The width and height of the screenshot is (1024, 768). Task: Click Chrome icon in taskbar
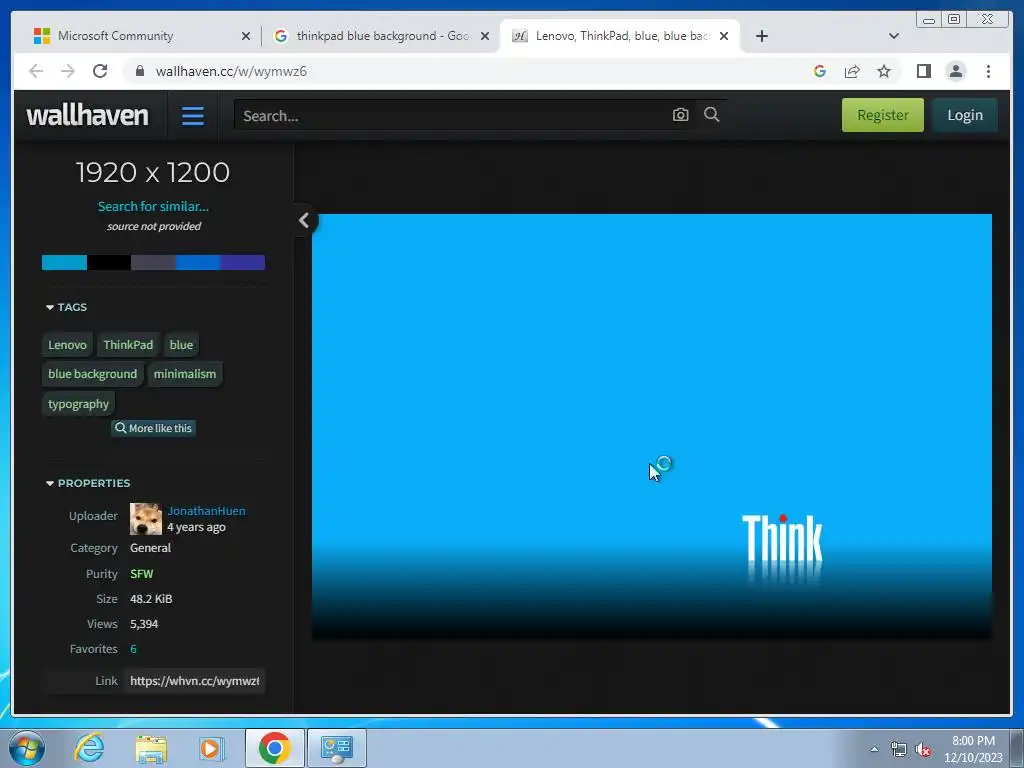click(274, 748)
